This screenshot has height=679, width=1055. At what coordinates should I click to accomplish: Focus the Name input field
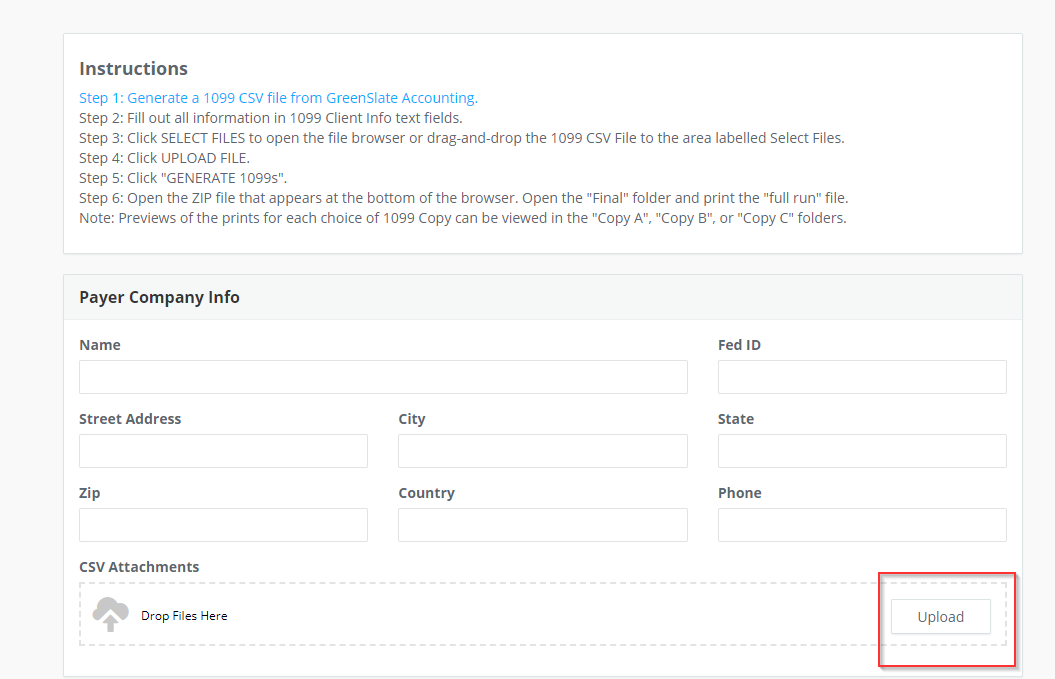tap(383, 377)
